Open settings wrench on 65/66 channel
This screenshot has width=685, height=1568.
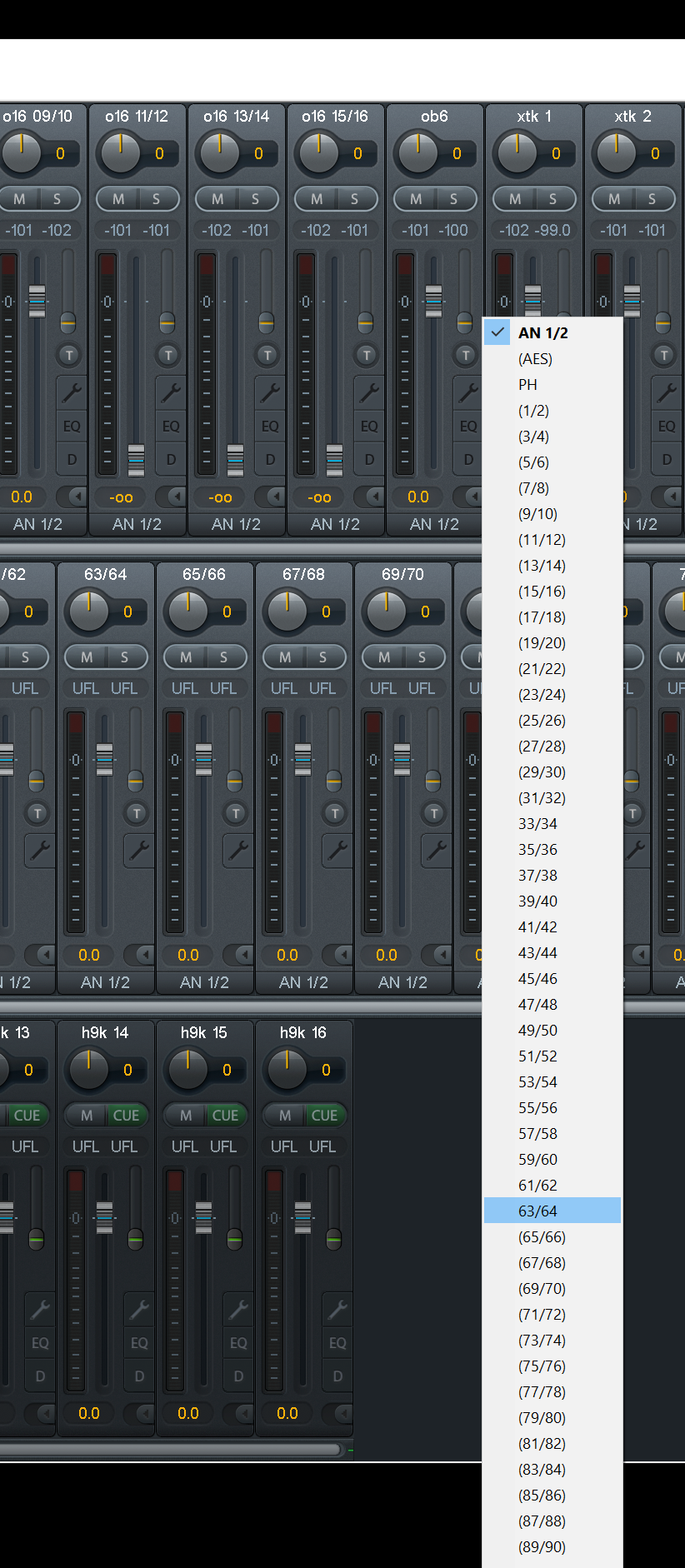(x=237, y=850)
